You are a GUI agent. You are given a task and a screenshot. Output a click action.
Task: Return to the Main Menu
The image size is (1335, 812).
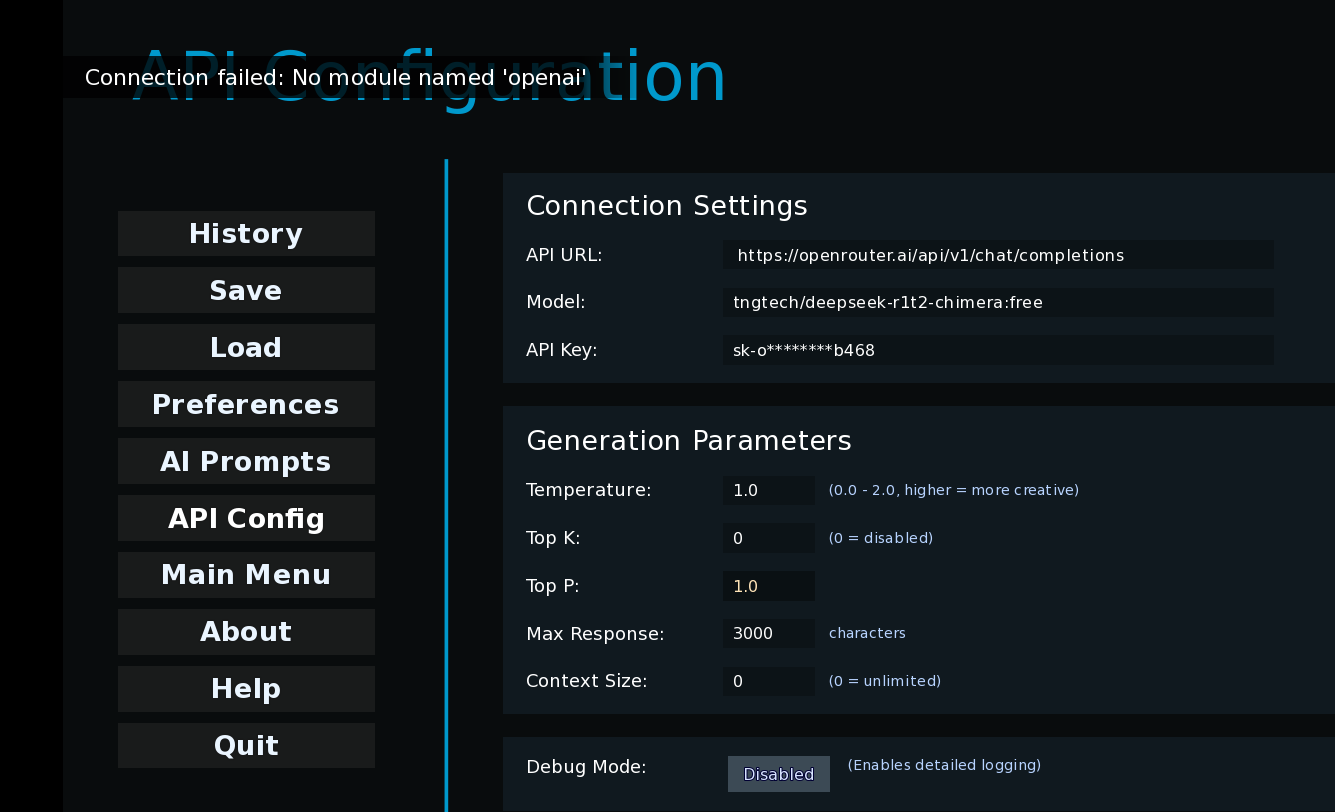point(246,575)
